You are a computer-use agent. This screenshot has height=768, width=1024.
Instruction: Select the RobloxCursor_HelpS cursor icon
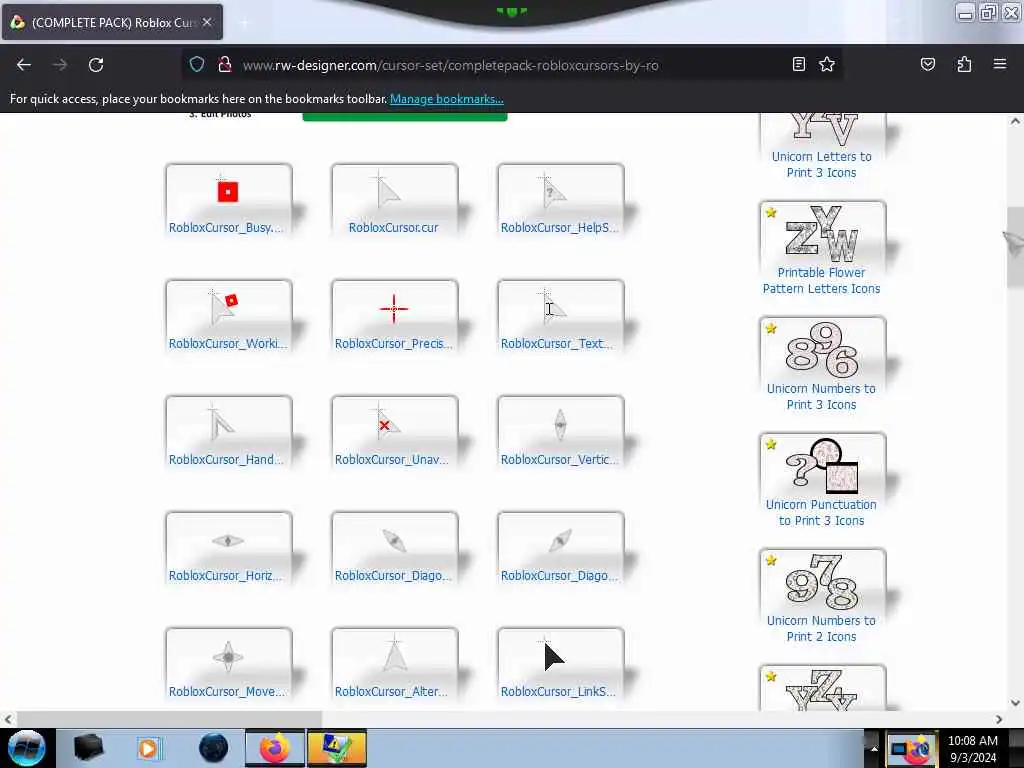pyautogui.click(x=554, y=192)
